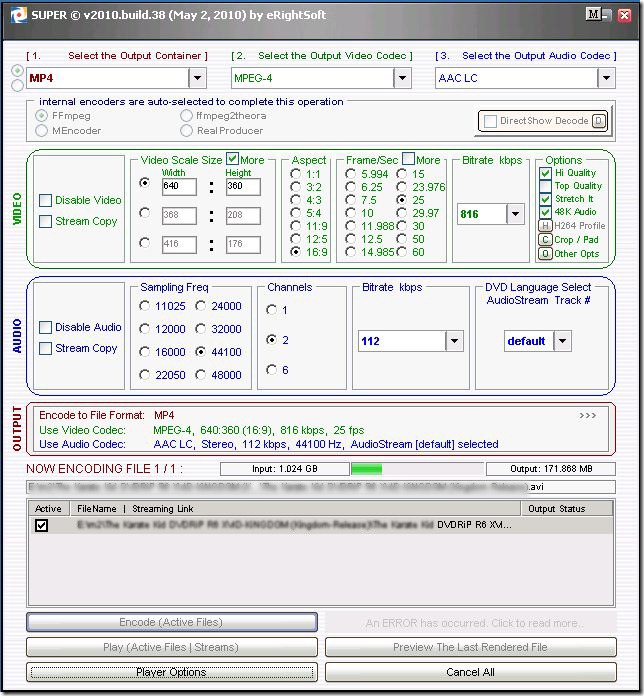Uncheck the 48K Audio option

pyautogui.click(x=545, y=212)
